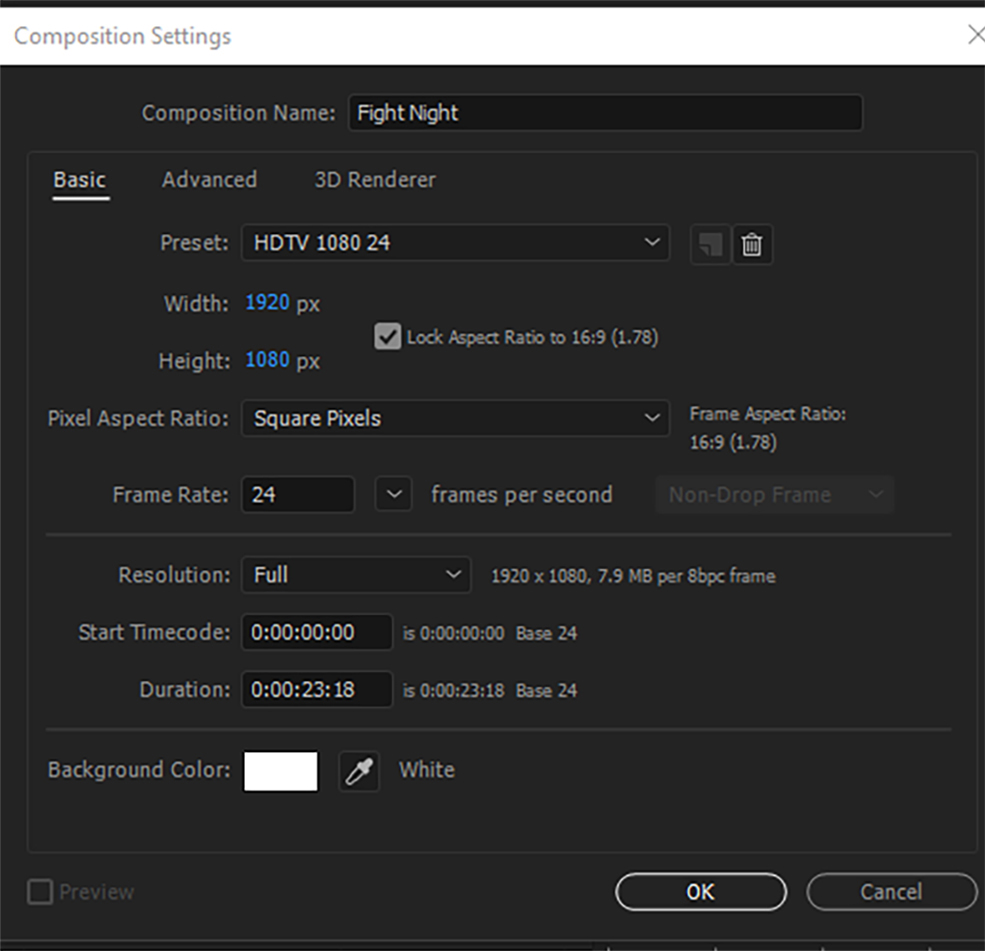Click Frame Aspect Ratio 16:9 (1.78) text

pos(768,428)
